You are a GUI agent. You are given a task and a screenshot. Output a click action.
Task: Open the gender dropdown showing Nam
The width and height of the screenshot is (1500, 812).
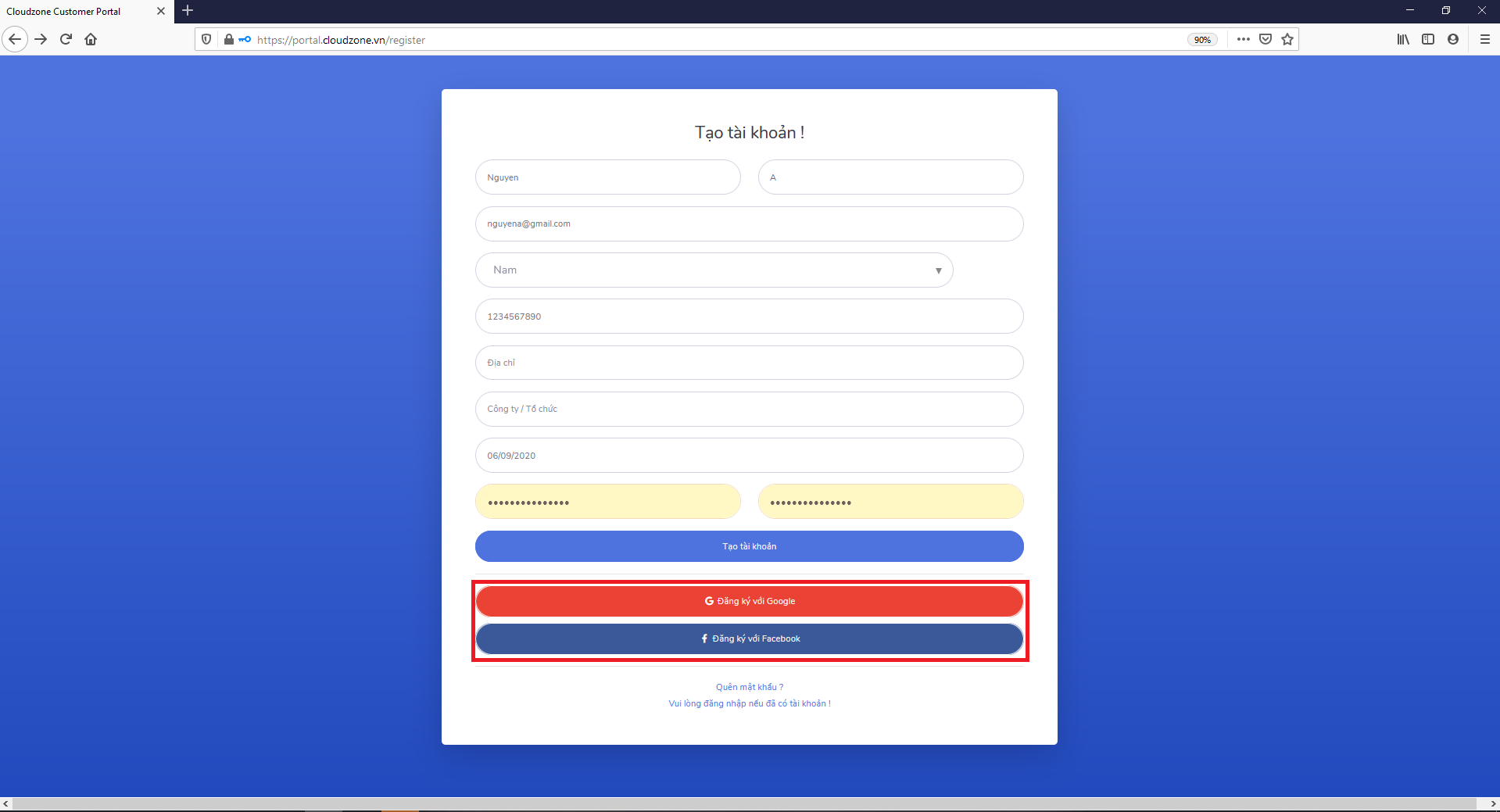point(714,270)
